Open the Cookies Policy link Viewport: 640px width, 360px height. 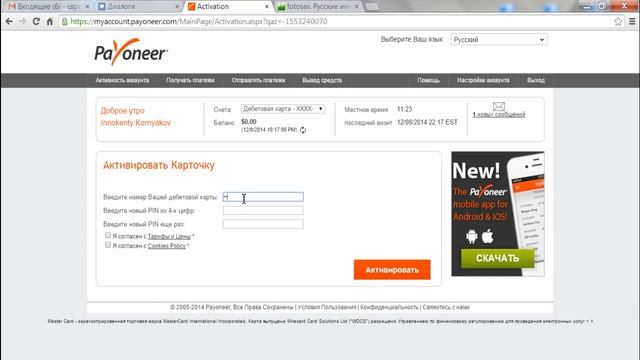[x=167, y=246]
